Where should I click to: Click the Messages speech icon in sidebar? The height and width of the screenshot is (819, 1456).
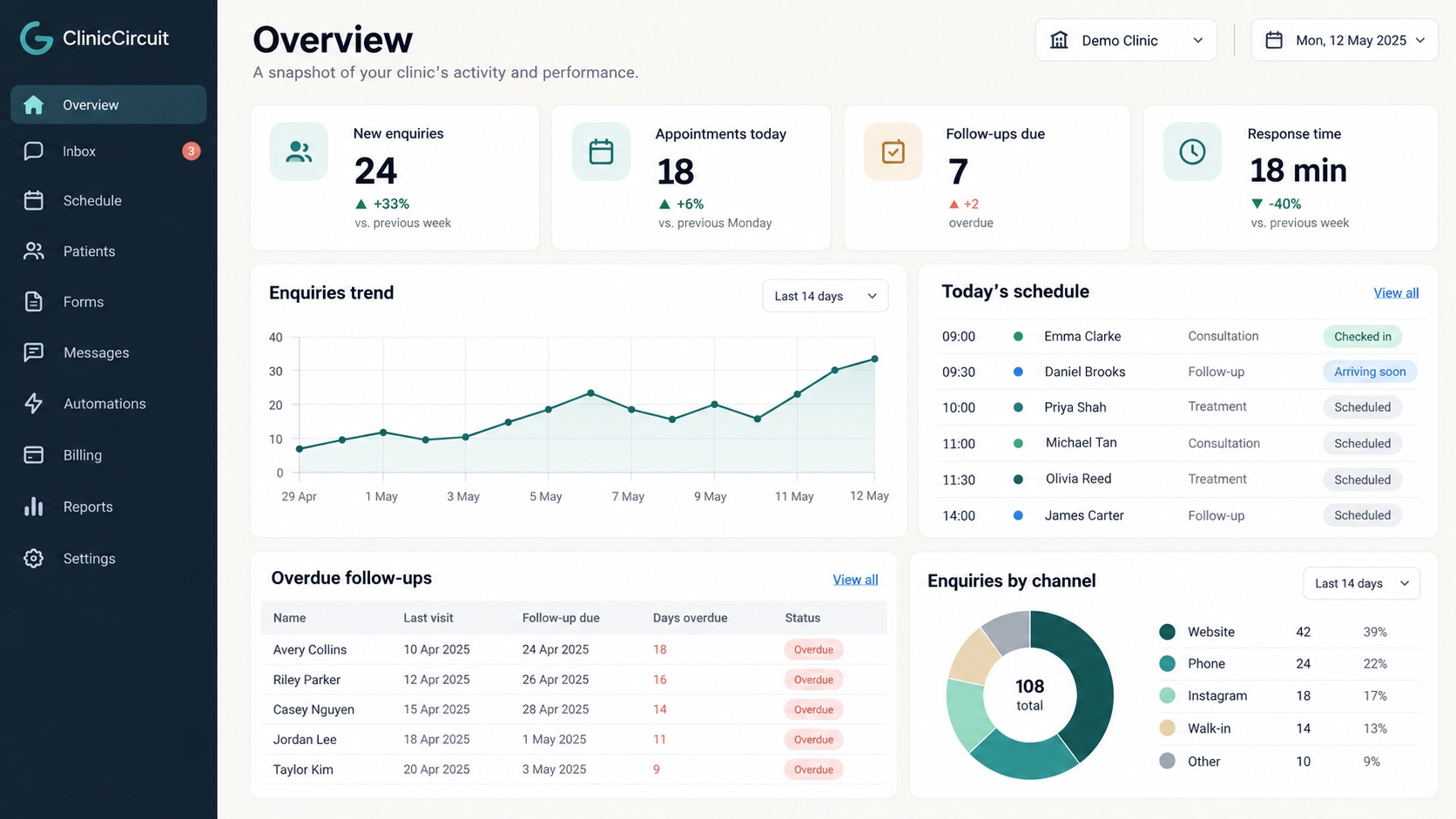(33, 352)
